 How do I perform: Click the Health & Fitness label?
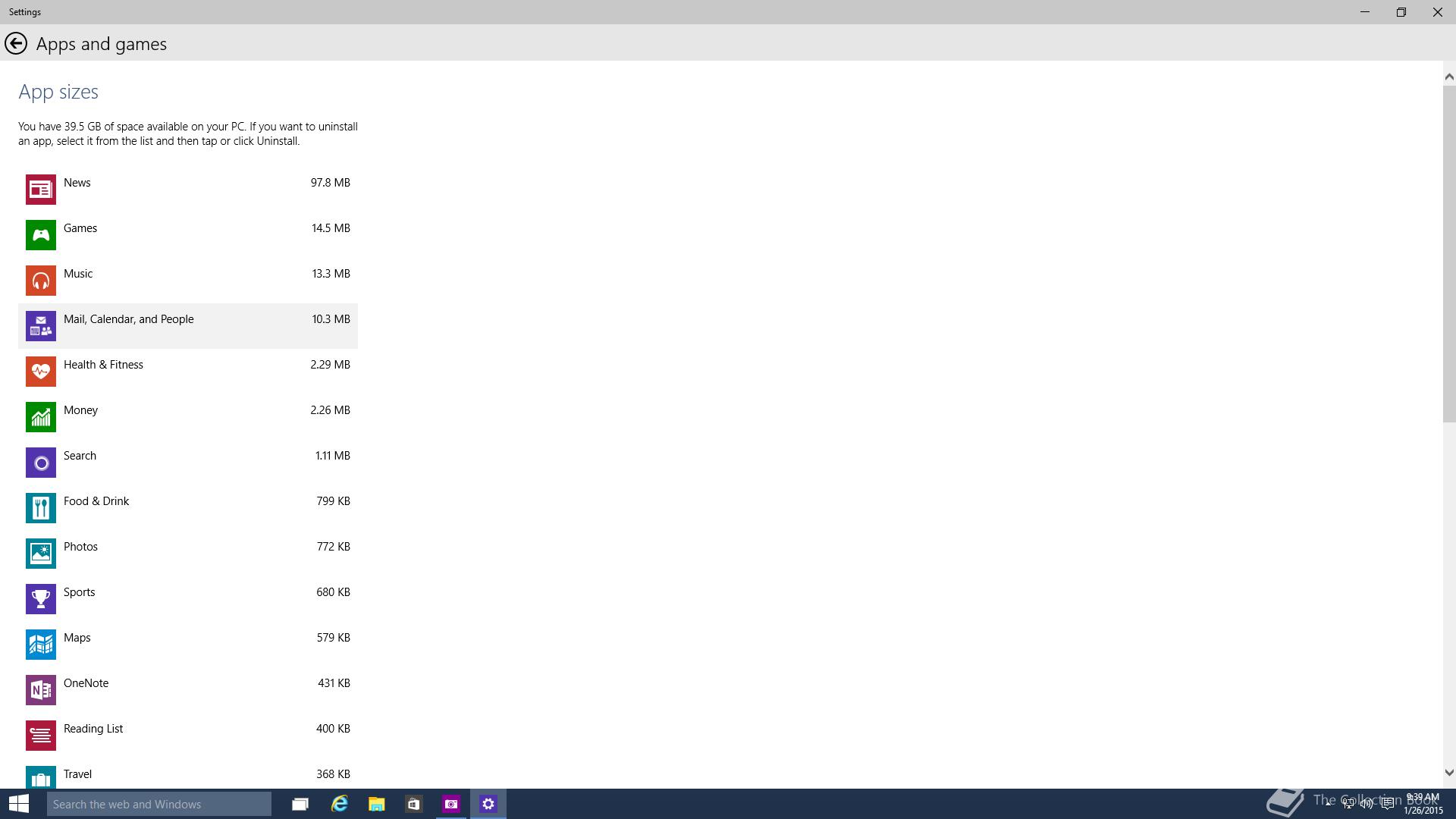(x=103, y=365)
